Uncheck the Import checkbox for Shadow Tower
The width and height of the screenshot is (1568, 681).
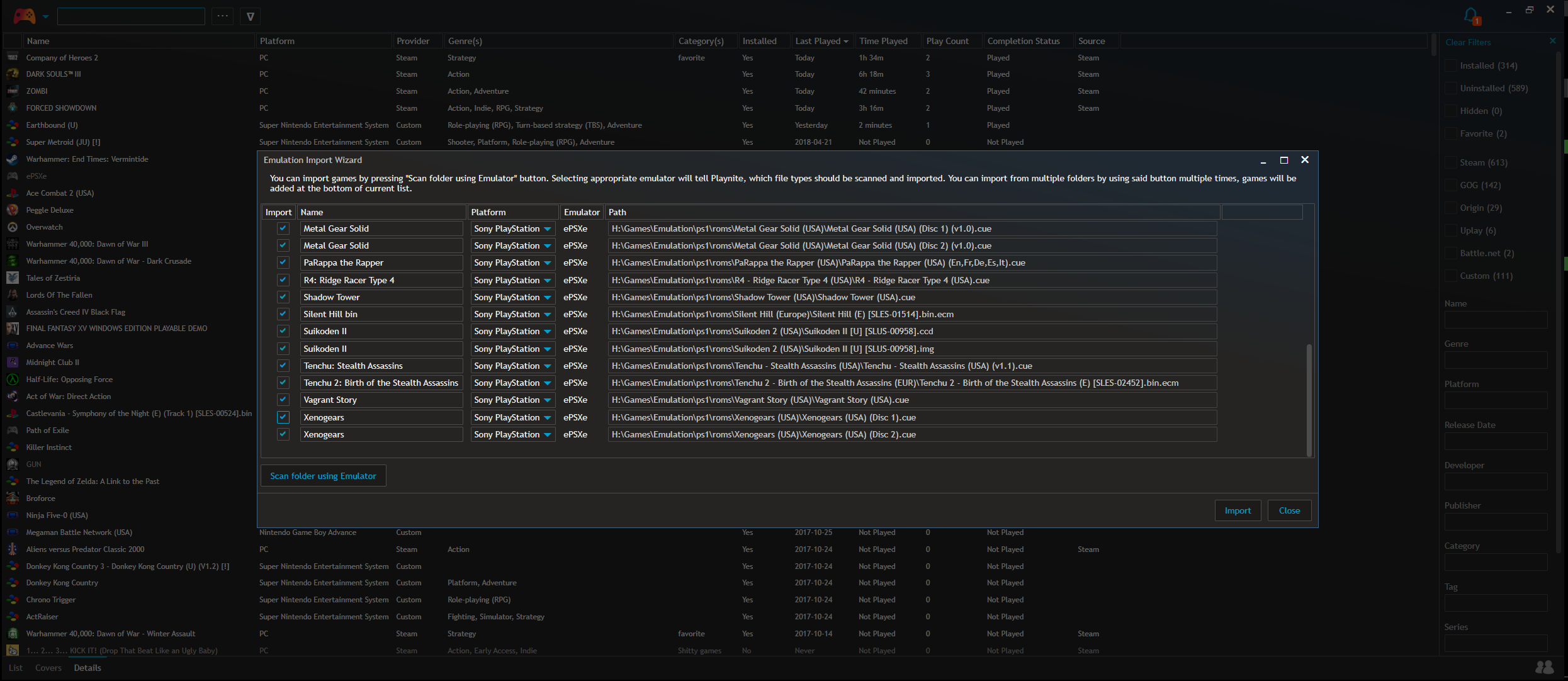(x=282, y=296)
